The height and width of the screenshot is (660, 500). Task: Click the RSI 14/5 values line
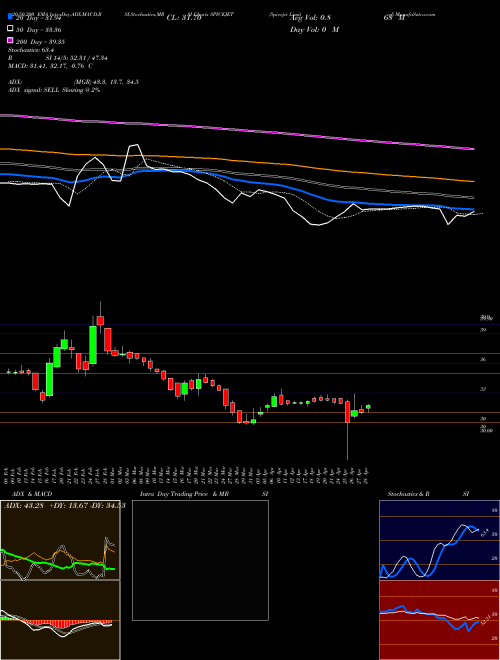click(x=58, y=58)
